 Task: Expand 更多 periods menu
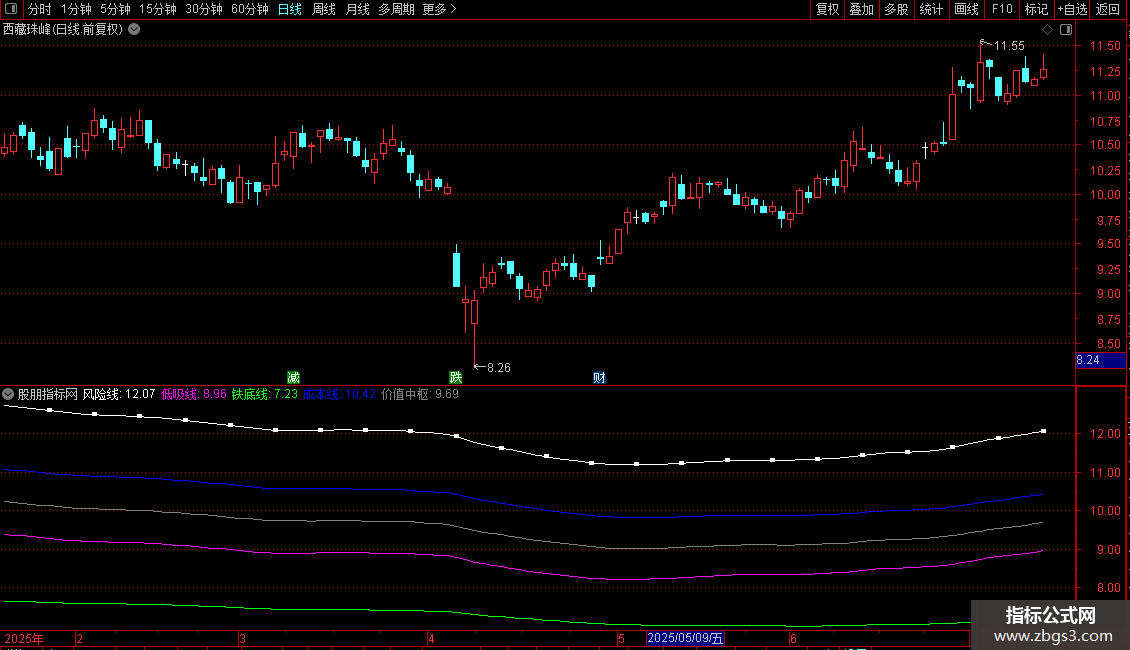click(440, 9)
